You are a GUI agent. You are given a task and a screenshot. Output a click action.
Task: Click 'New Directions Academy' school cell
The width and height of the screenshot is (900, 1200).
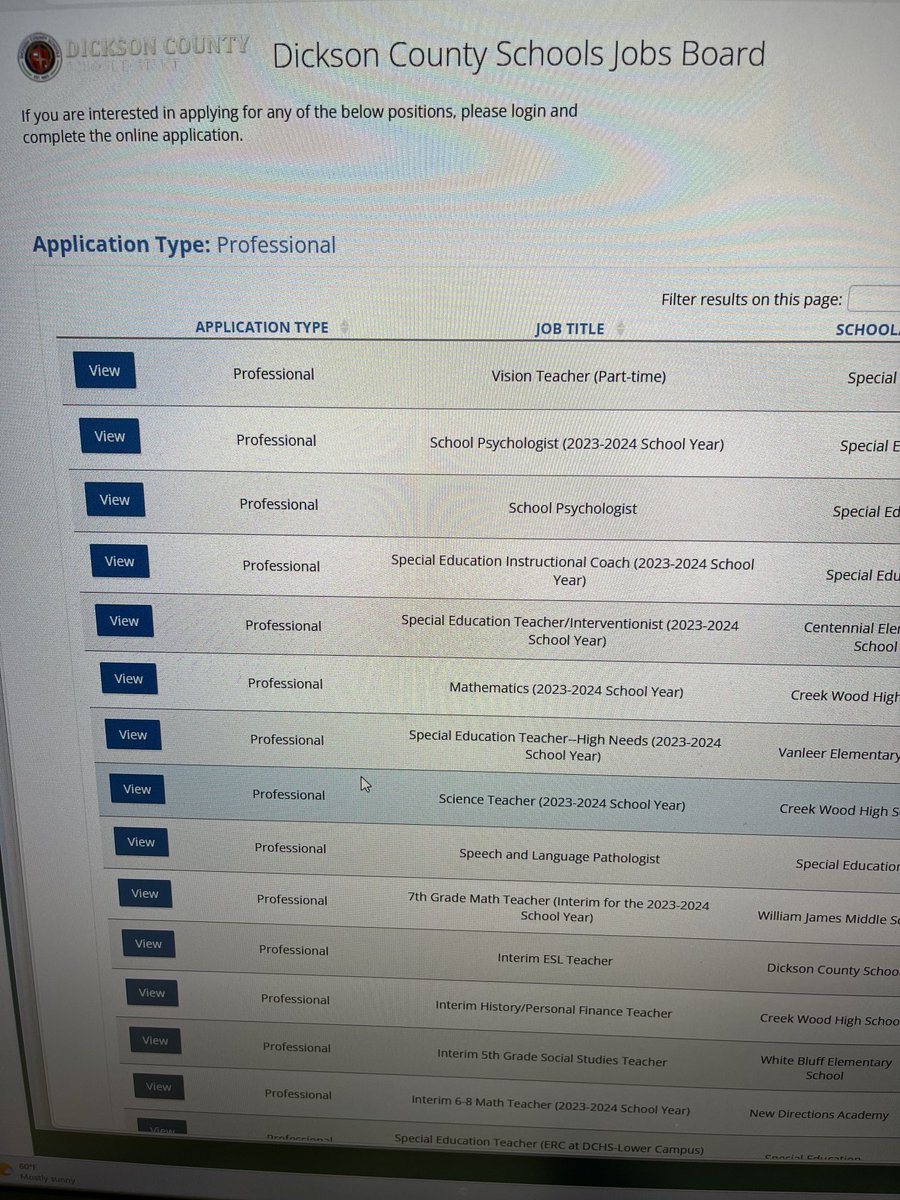point(819,1114)
